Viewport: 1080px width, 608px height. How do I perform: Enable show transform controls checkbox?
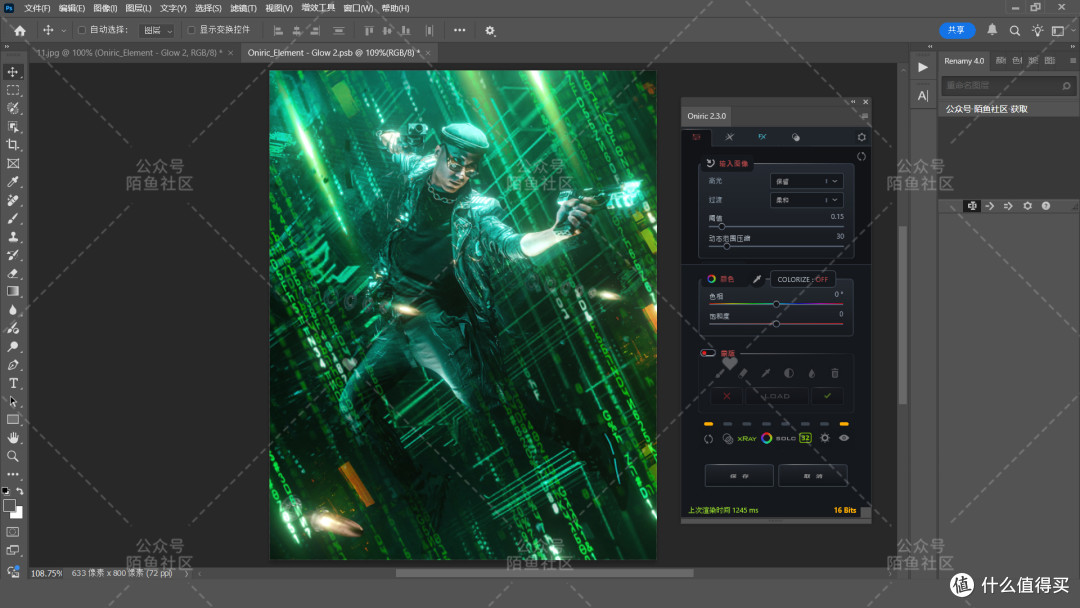(191, 30)
